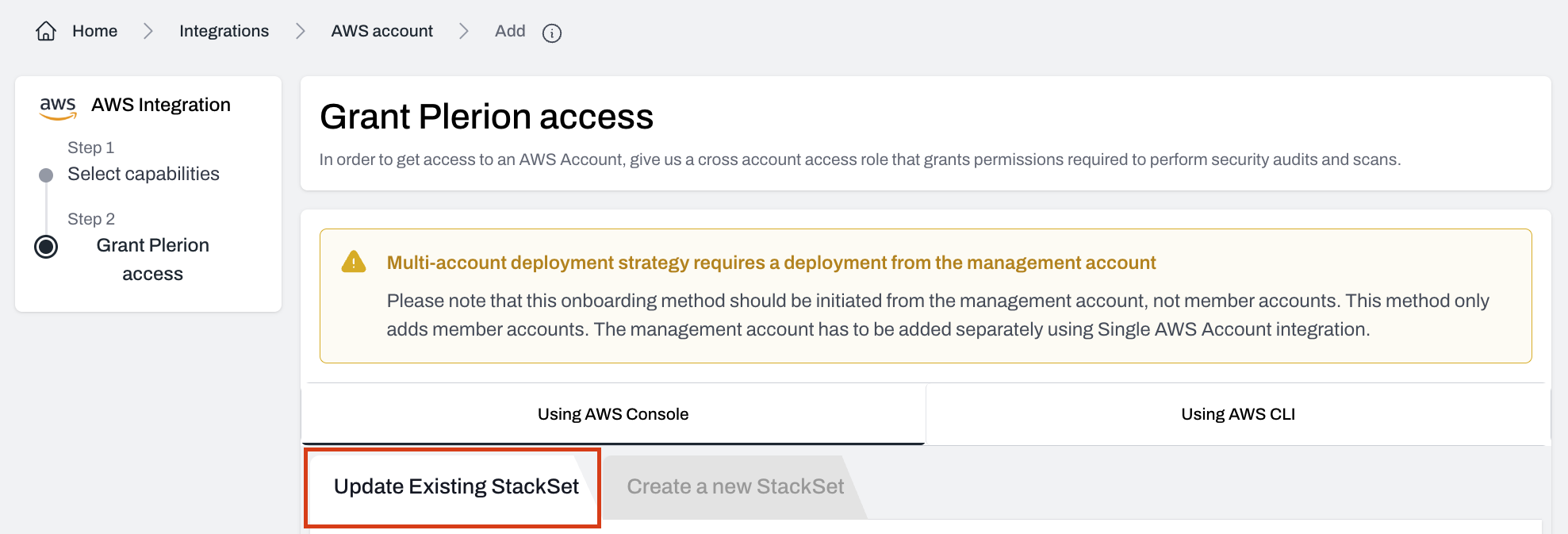The height and width of the screenshot is (534, 1568).
Task: Go to the Home breadcrumb link
Action: [x=94, y=31]
